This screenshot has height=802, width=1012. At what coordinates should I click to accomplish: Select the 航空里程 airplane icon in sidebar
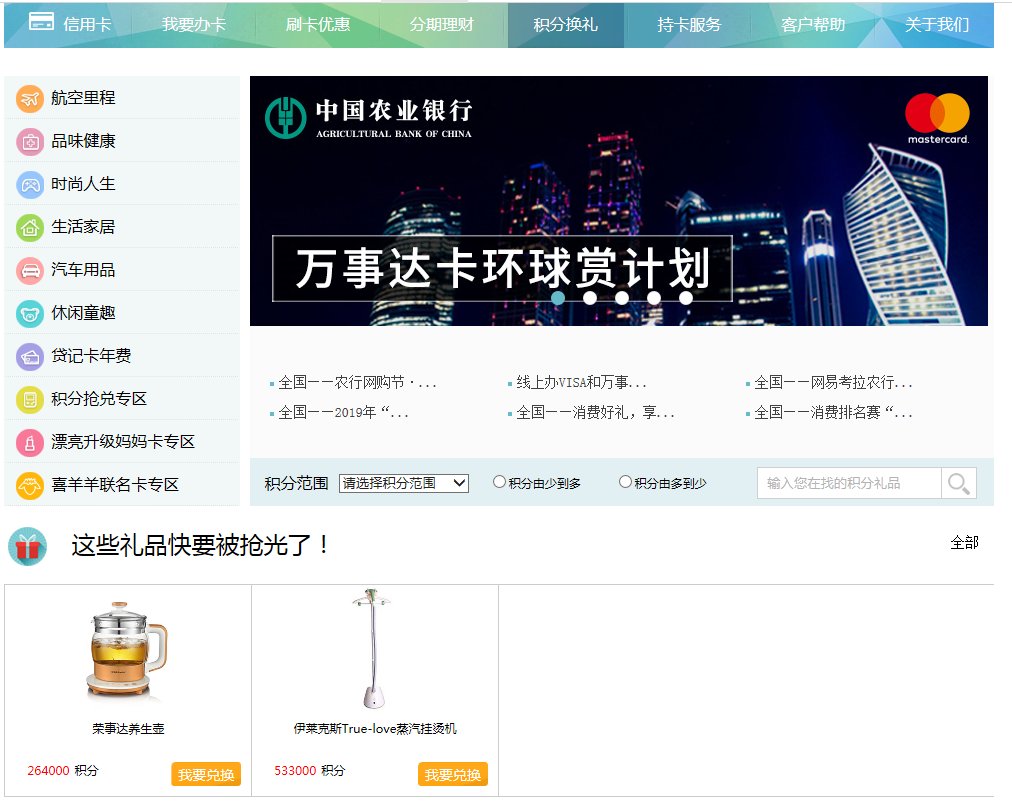26,97
